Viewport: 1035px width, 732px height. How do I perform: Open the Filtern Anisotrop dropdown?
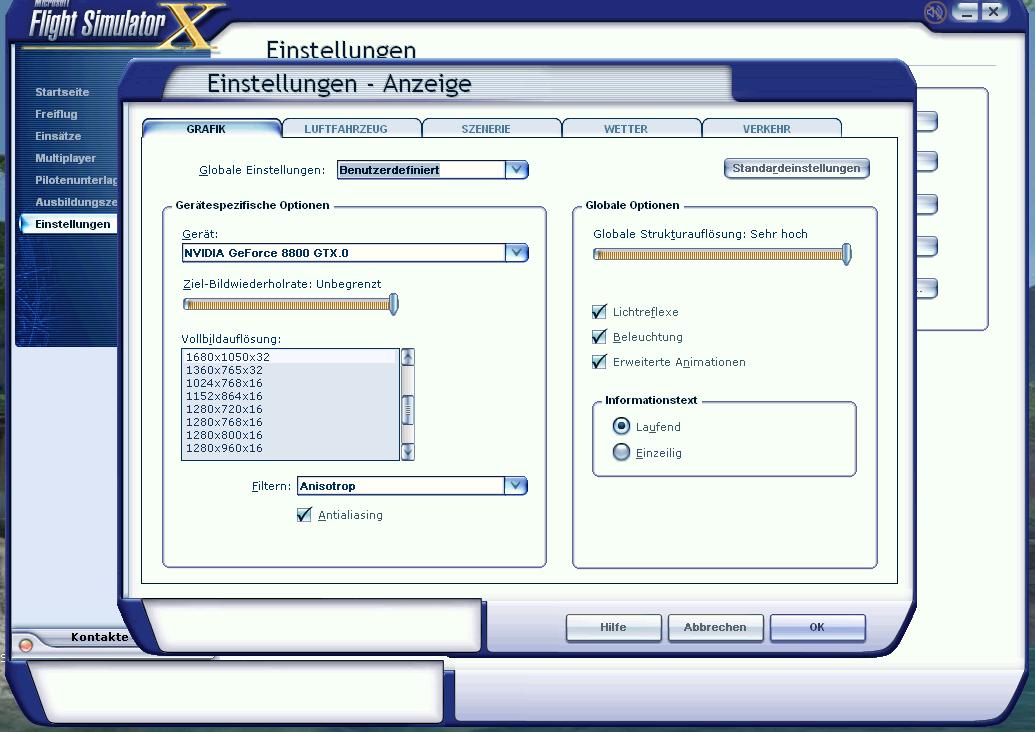coord(516,486)
